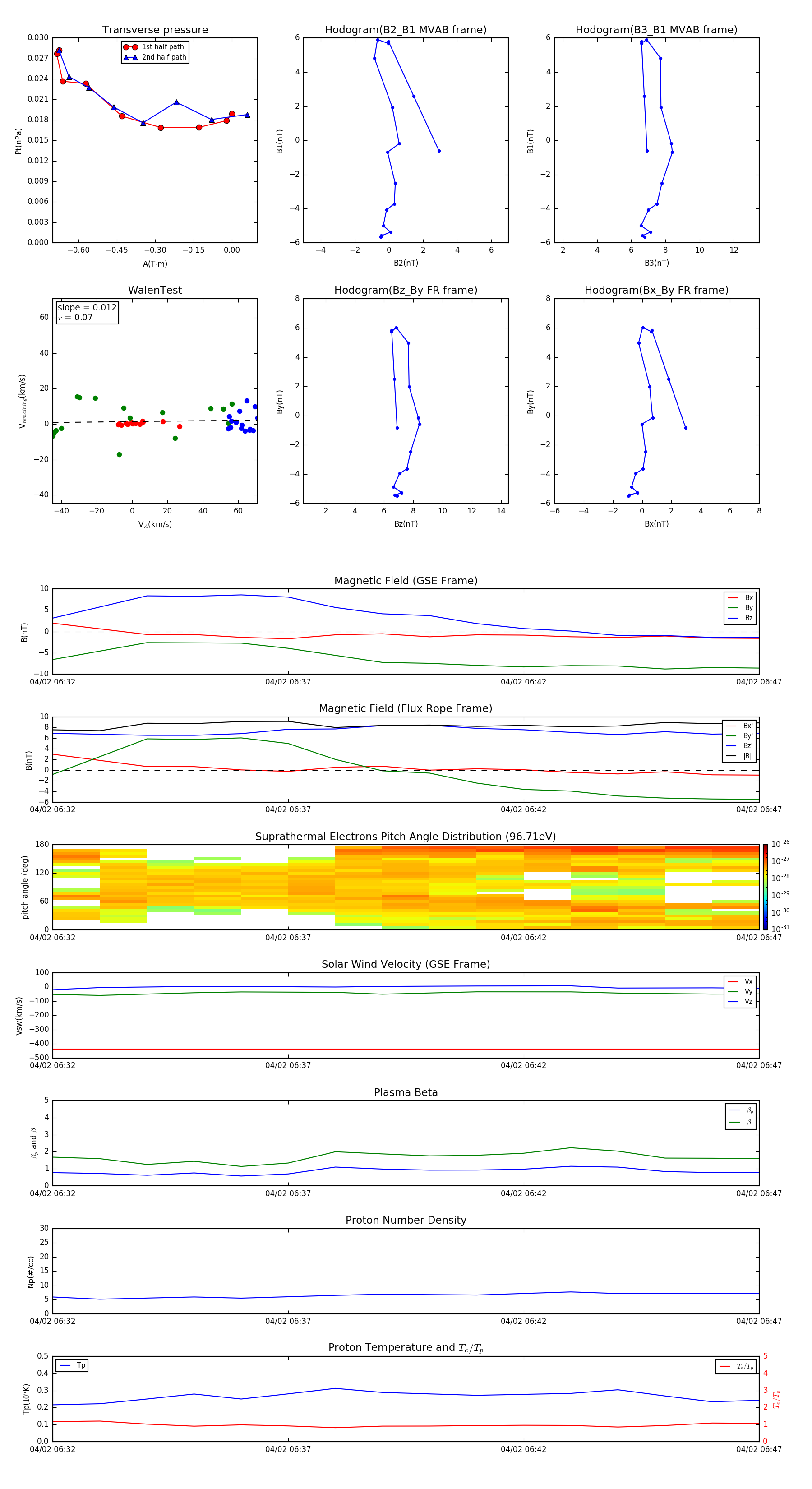Click '04/02 06:32' tick under Proton Temperature plot

[x=53, y=1449]
